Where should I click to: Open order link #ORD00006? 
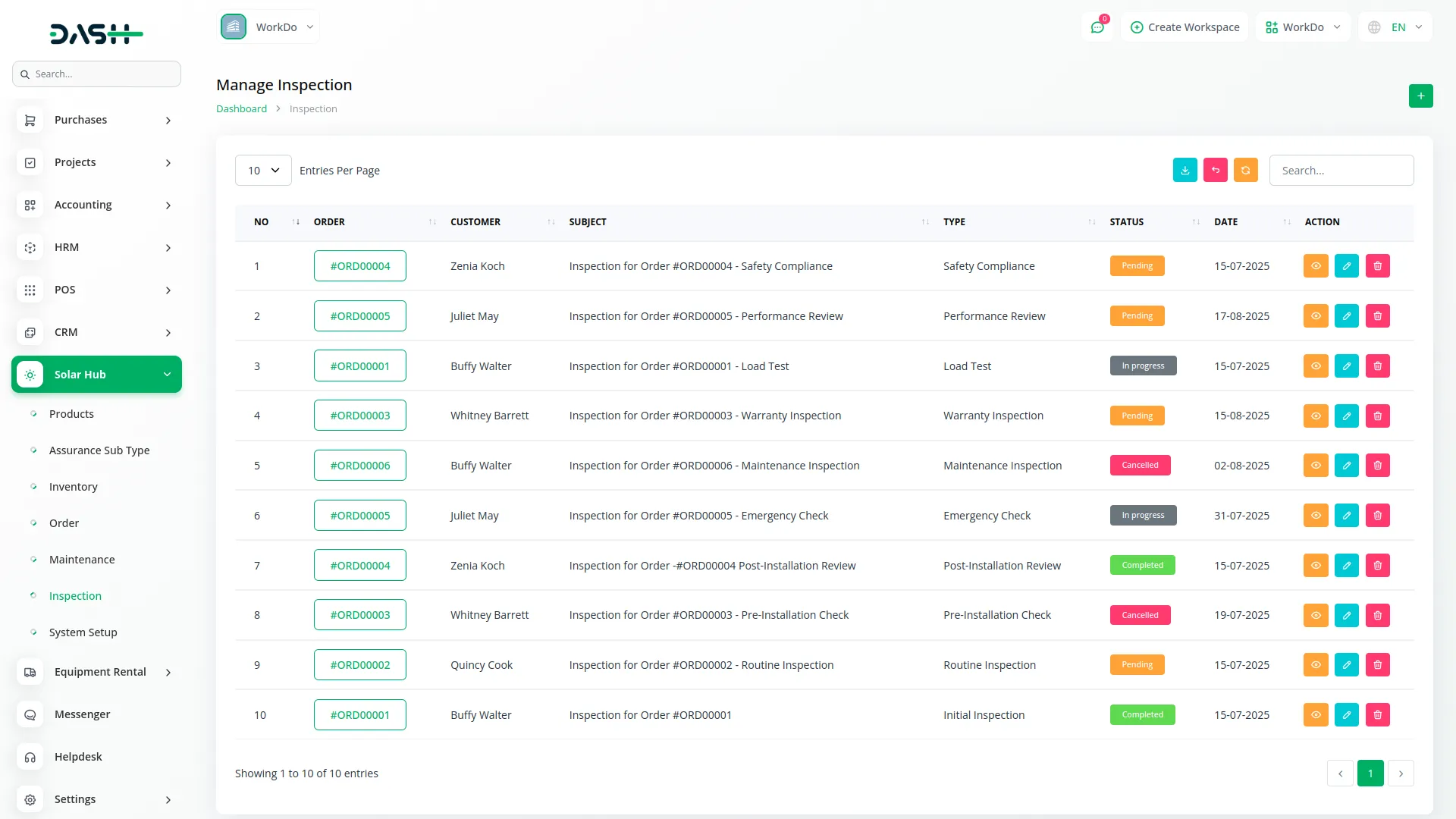coord(359,466)
